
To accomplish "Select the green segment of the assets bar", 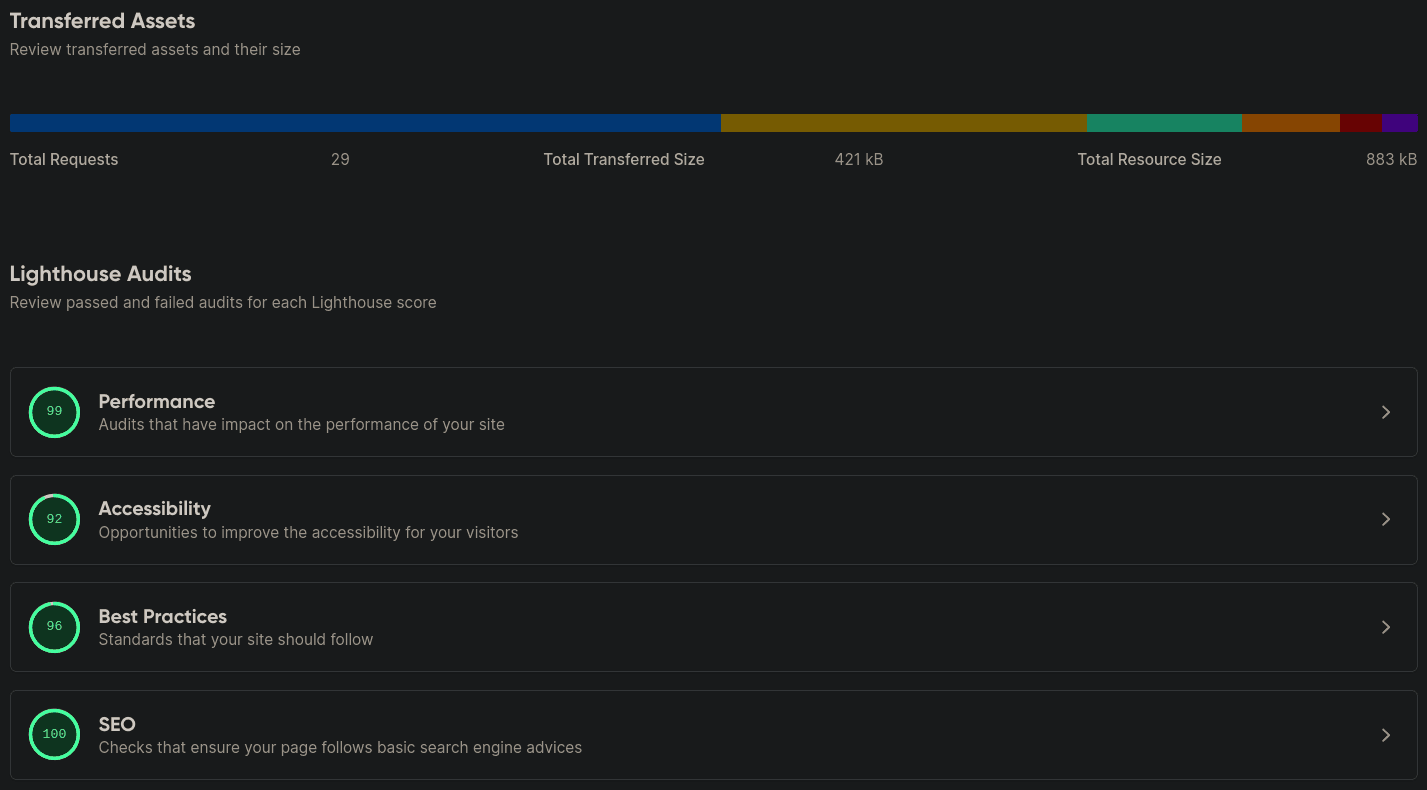I will [x=1164, y=123].
